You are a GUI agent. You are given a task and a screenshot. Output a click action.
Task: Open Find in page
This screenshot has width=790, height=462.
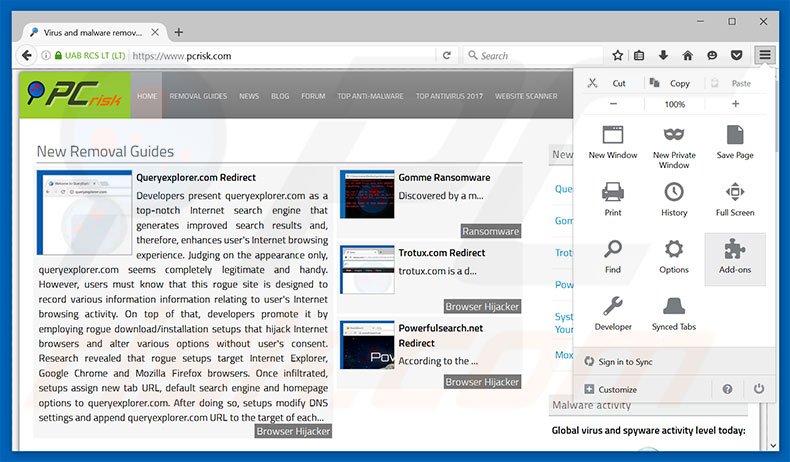point(613,257)
